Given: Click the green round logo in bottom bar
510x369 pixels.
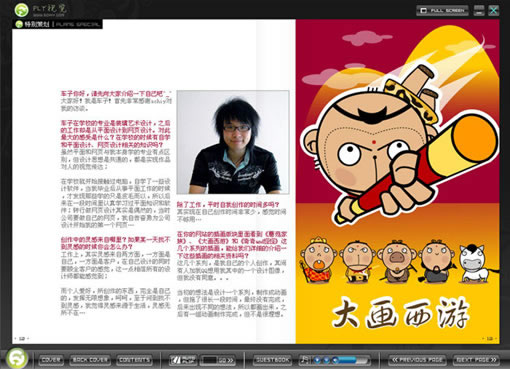Looking at the screenshot, I should tap(17, 359).
